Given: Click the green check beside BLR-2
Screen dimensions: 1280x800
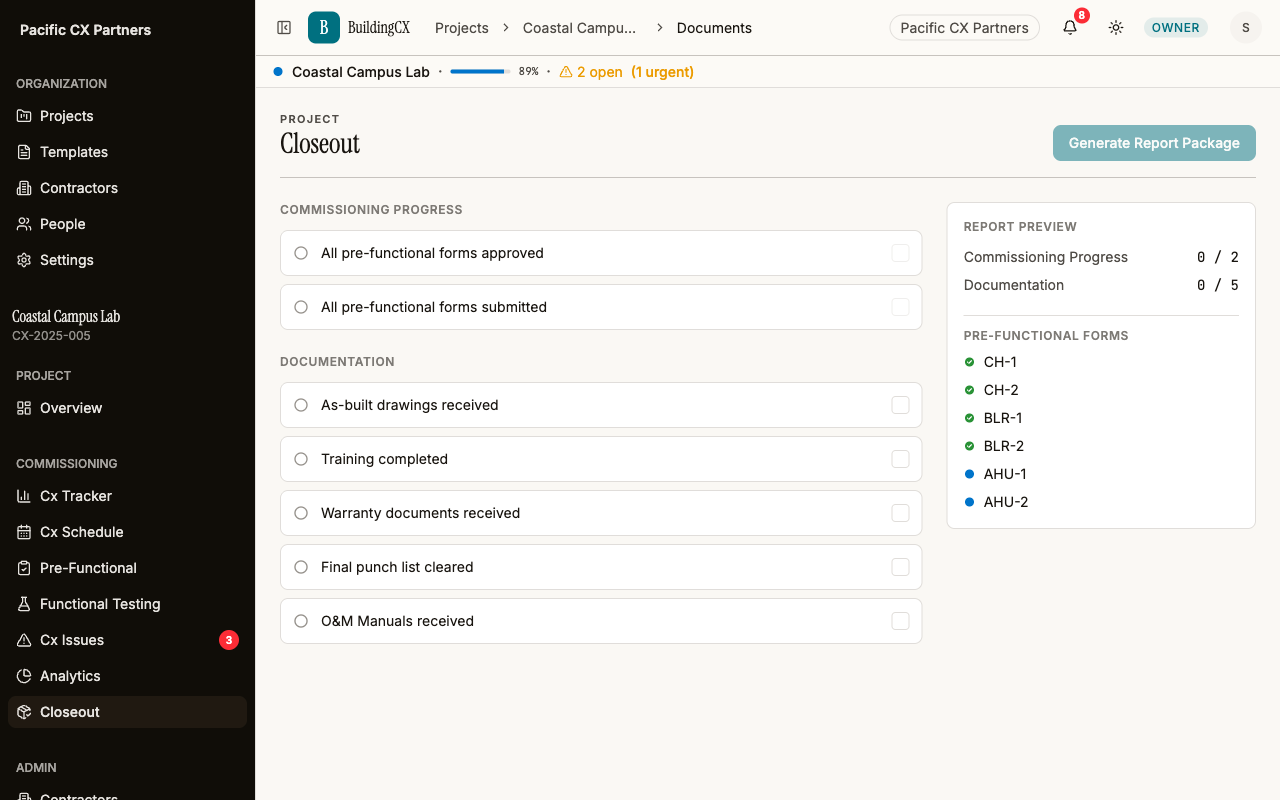Looking at the screenshot, I should 969,446.
